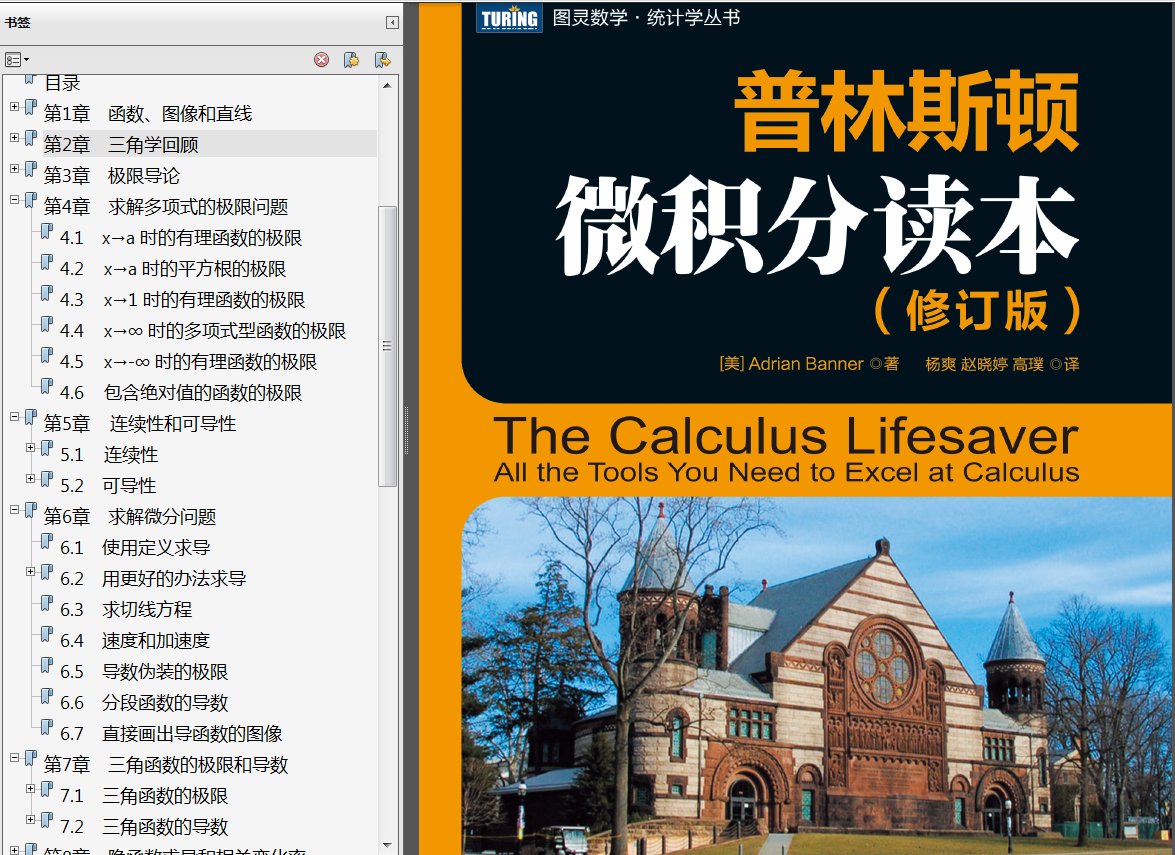Select 4.3 x→1 时的有理函数的极限
The height and width of the screenshot is (855, 1175).
click(182, 300)
